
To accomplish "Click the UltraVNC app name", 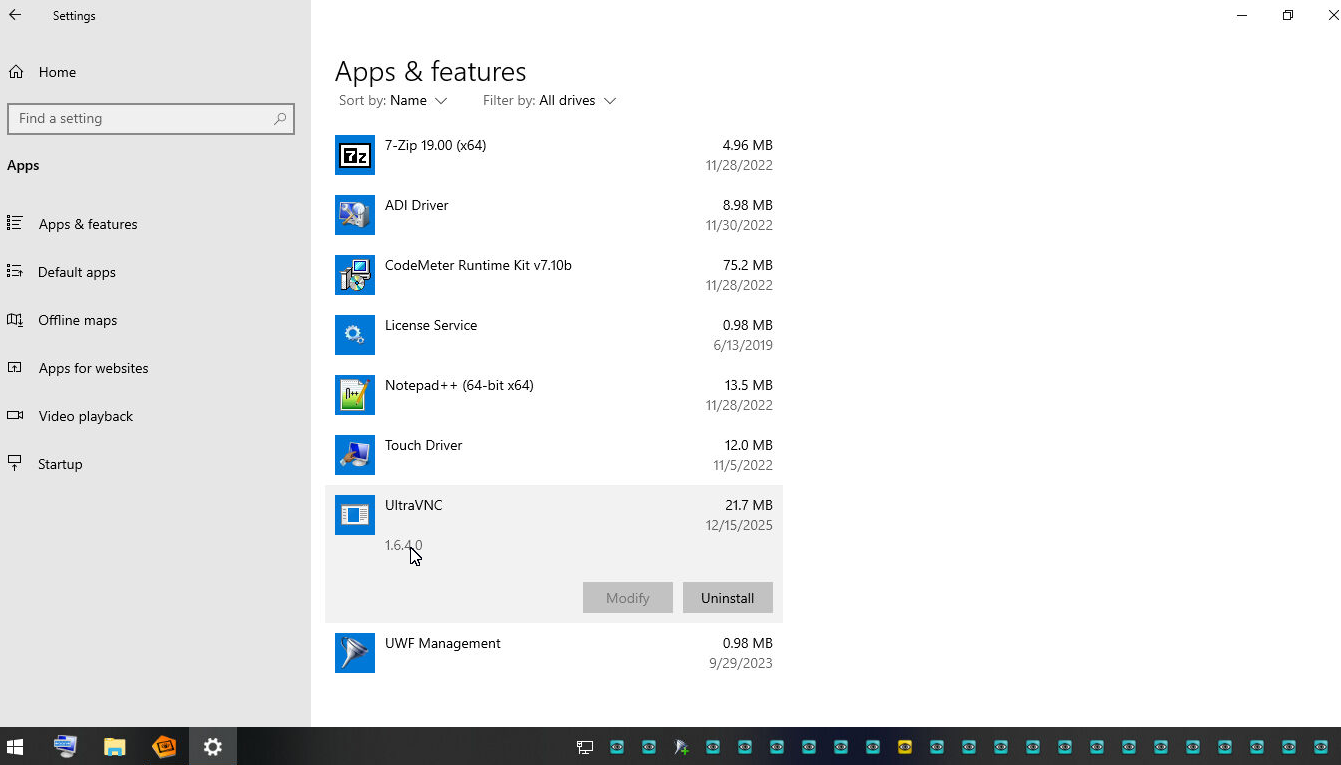I will [414, 505].
